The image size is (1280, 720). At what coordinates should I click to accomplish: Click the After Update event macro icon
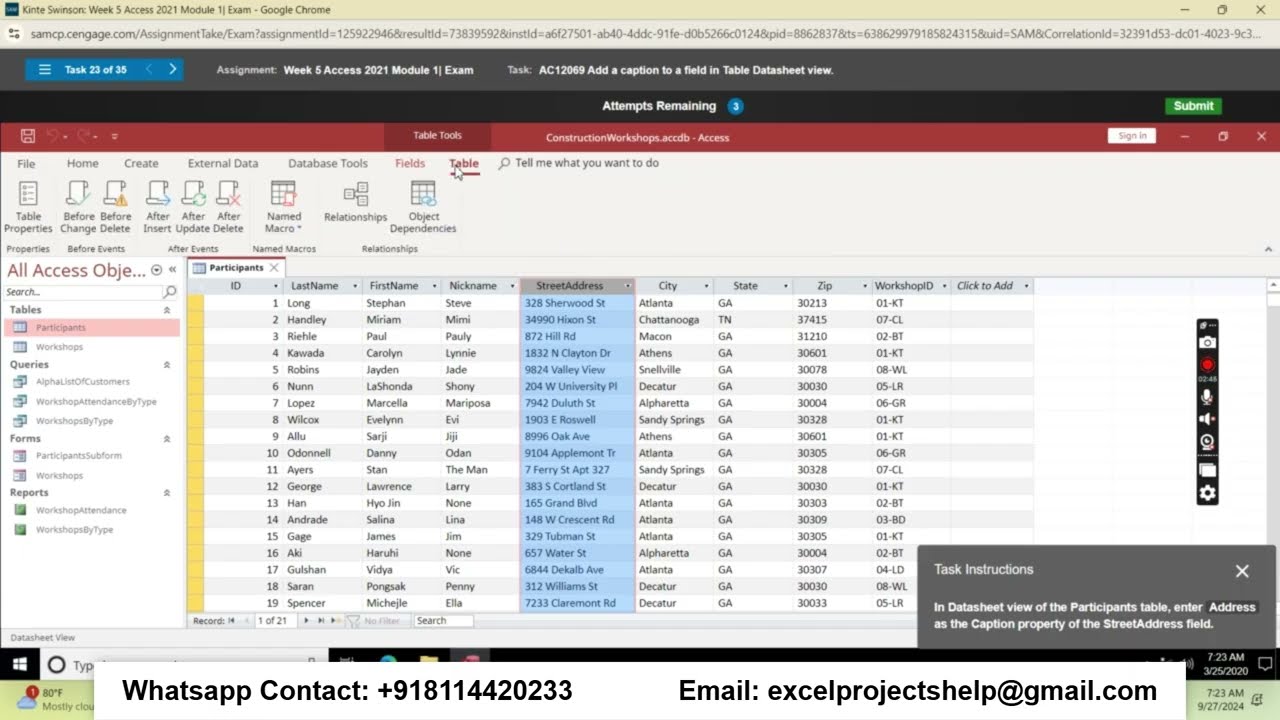(x=193, y=208)
